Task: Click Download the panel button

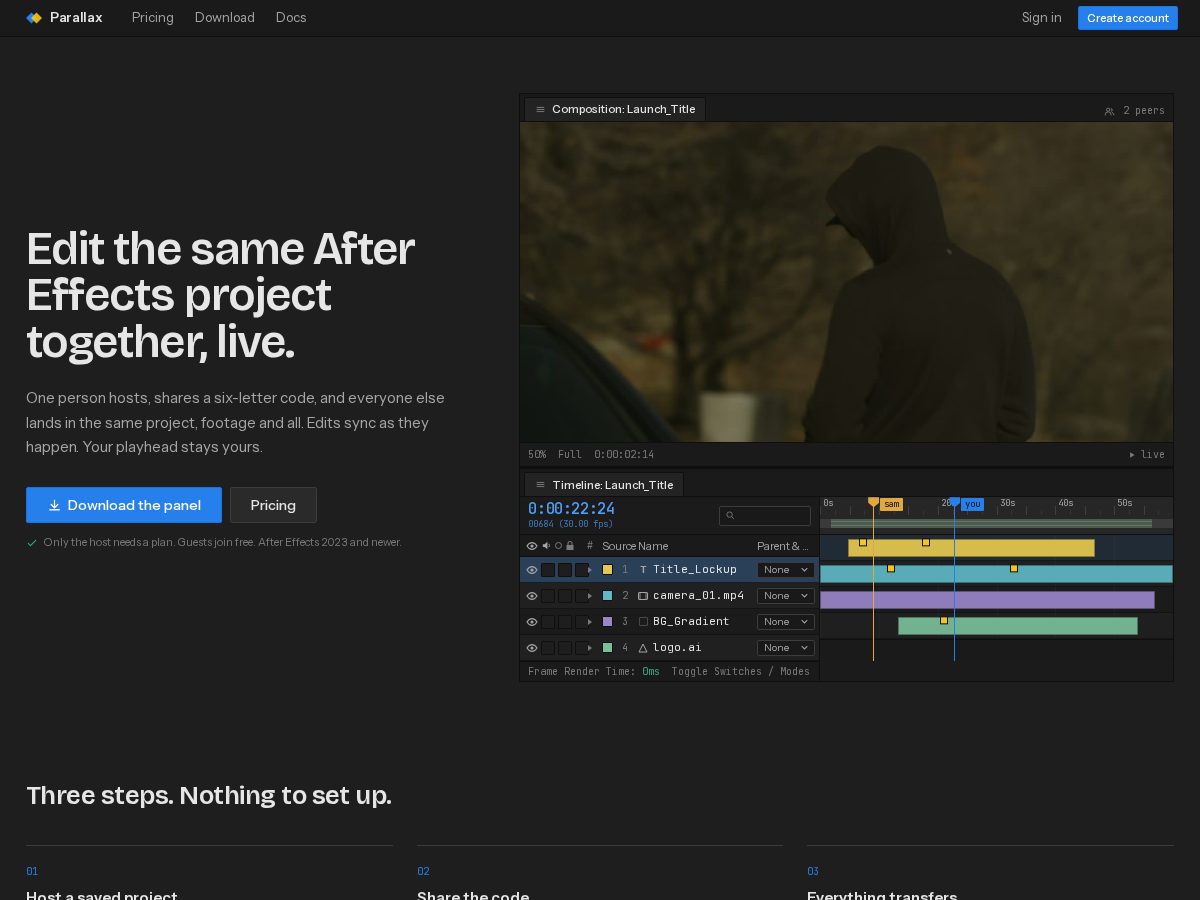Action: coord(124,505)
